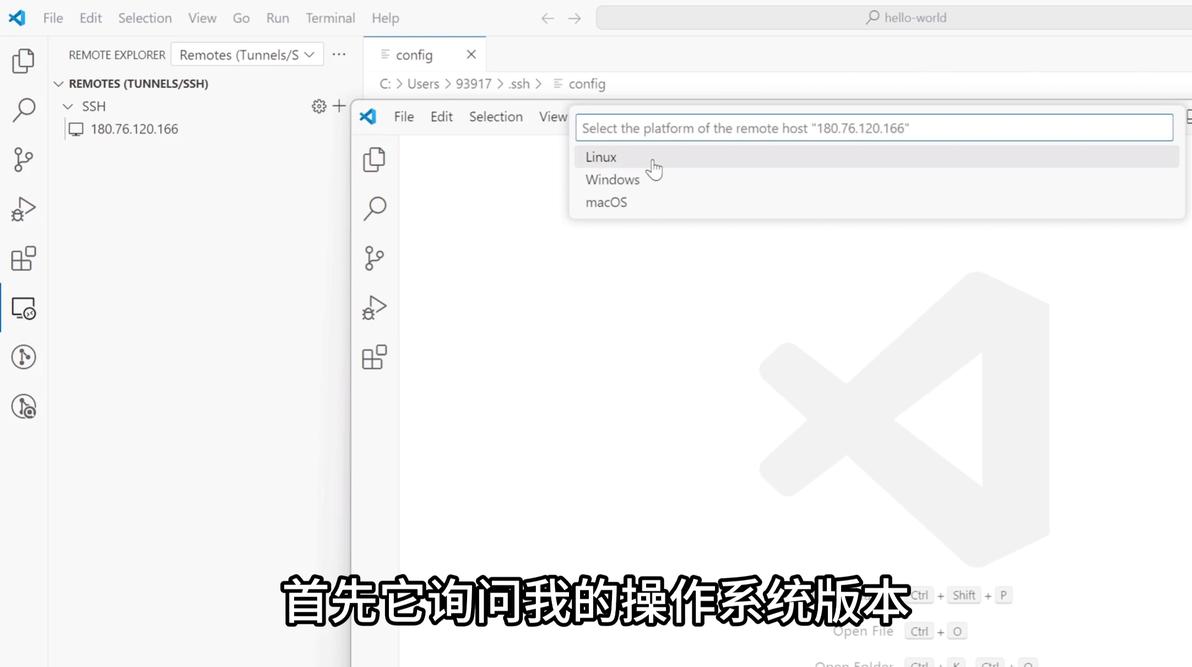
Task: Open Edit menu in the back window
Action: [x=90, y=18]
